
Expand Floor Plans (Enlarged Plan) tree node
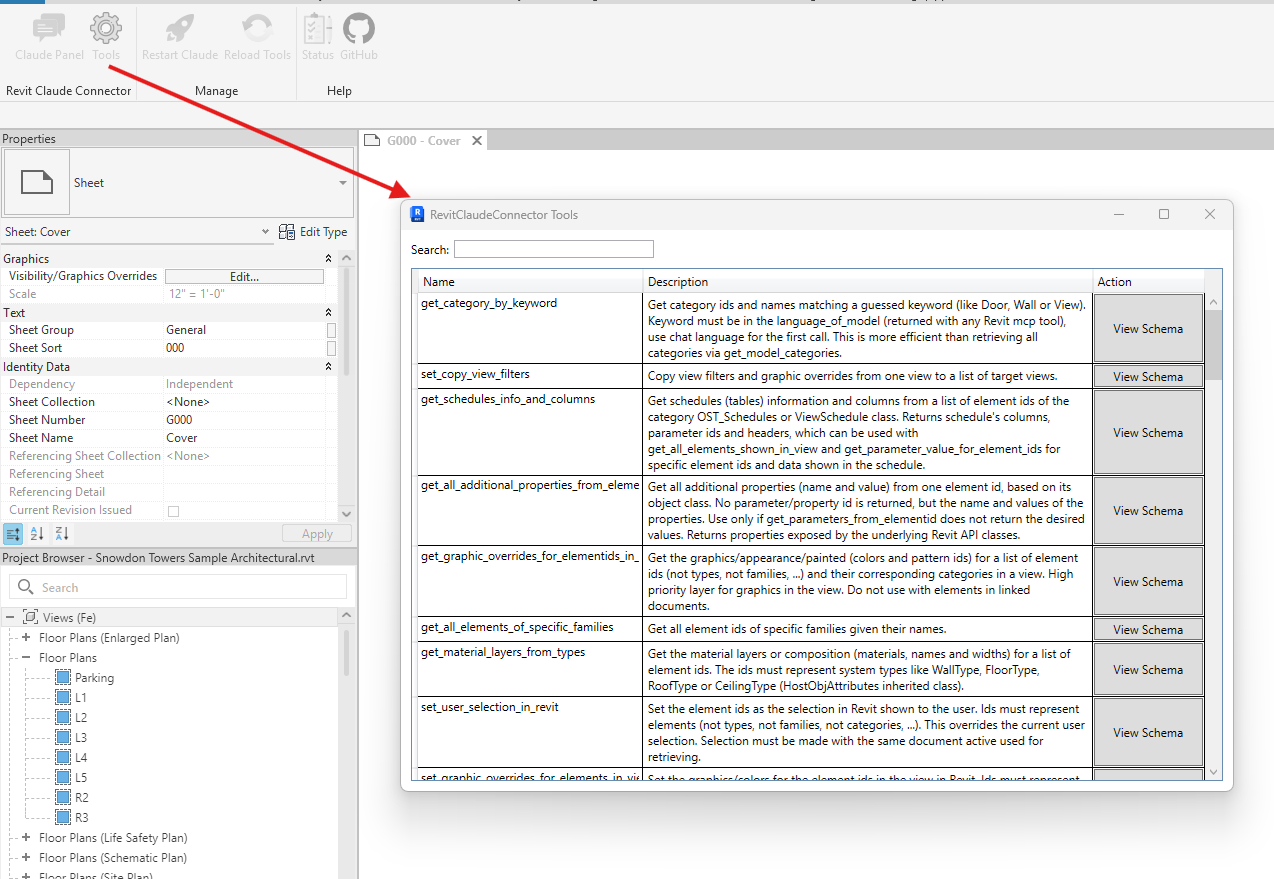point(26,638)
